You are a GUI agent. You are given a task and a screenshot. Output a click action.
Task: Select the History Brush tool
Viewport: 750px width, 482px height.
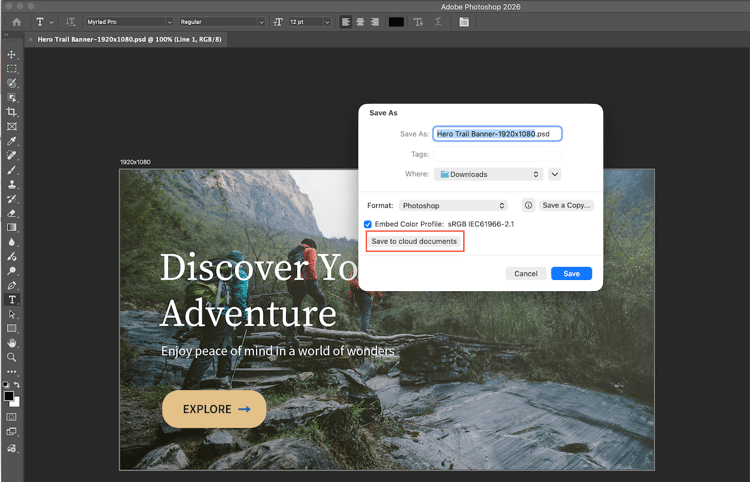pos(11,199)
